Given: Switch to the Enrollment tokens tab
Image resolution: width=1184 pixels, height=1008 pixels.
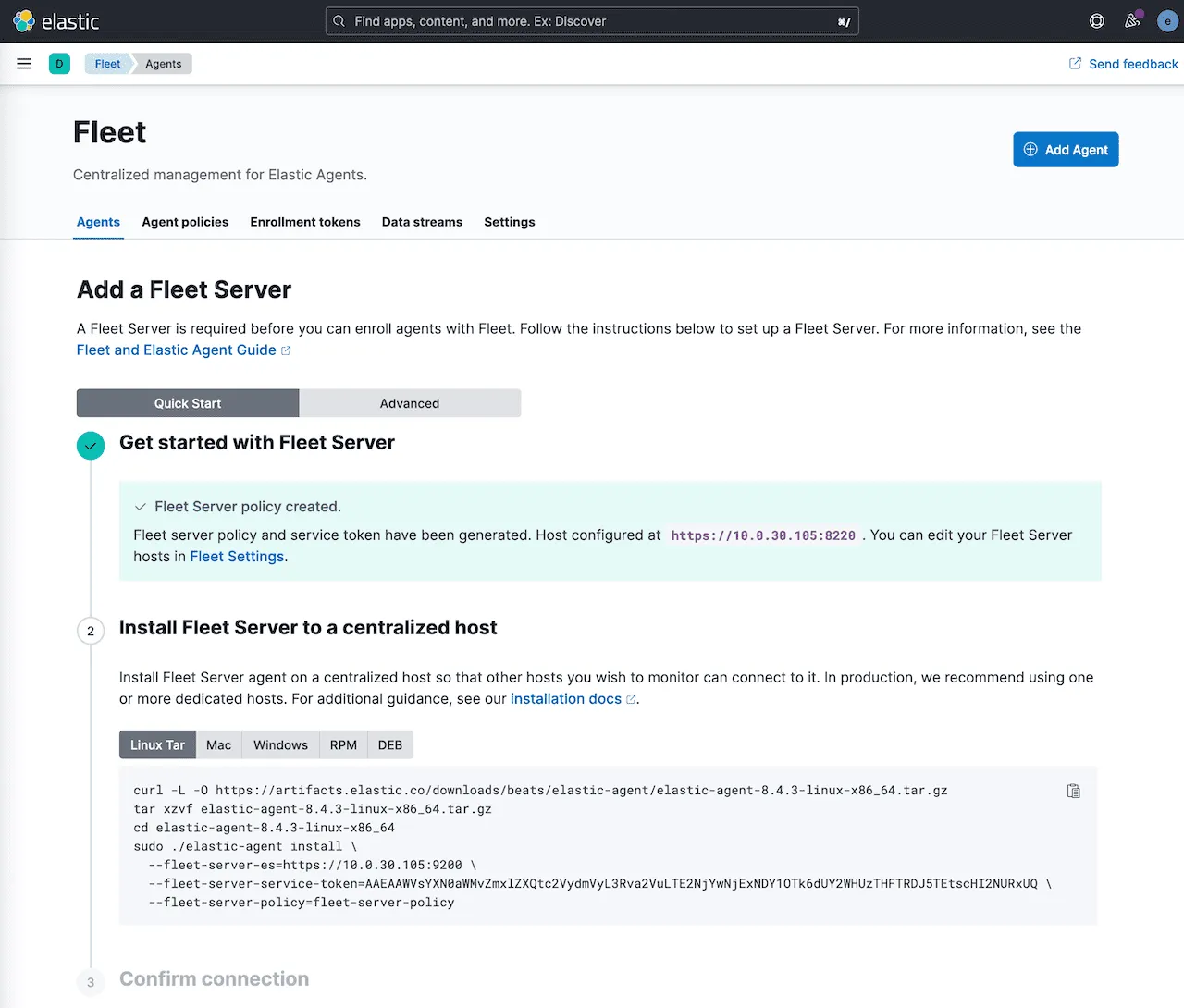Looking at the screenshot, I should pyautogui.click(x=305, y=222).
